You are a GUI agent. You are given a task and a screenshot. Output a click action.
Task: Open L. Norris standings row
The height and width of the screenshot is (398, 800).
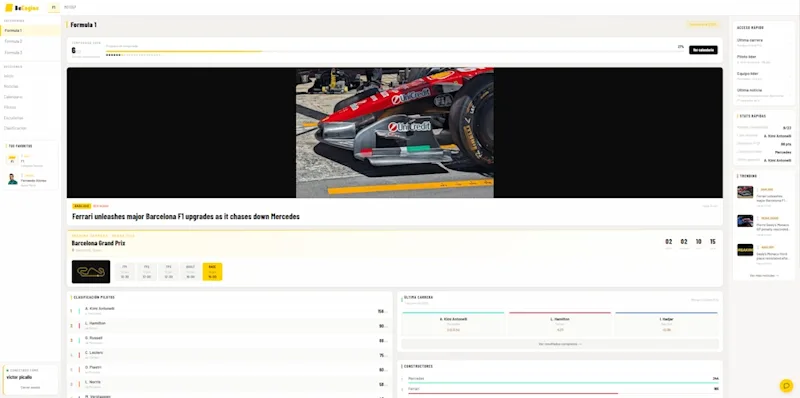pyautogui.click(x=230, y=384)
